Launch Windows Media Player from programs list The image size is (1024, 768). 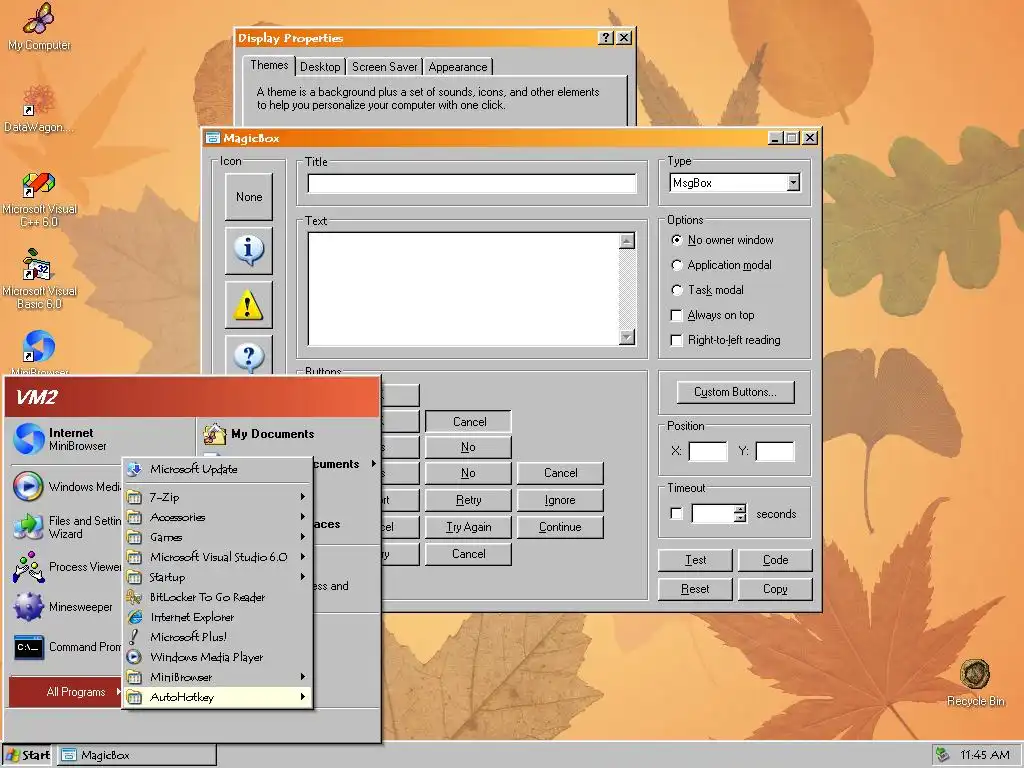(x=217, y=657)
